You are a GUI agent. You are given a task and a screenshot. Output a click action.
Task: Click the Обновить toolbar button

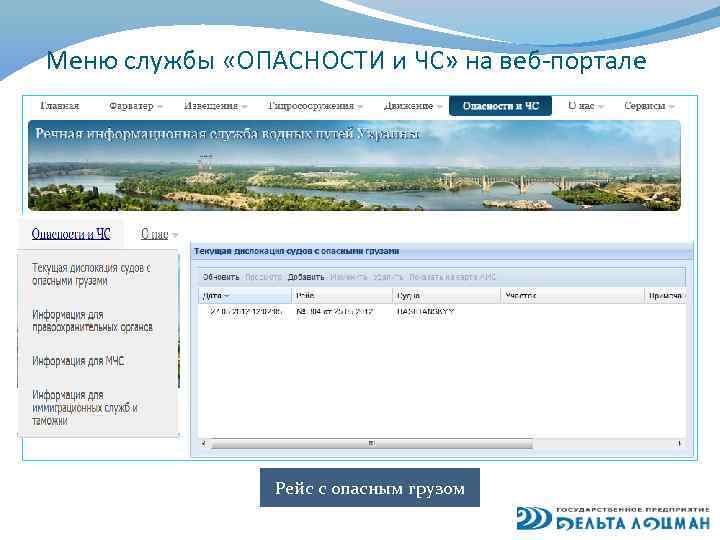(221, 277)
